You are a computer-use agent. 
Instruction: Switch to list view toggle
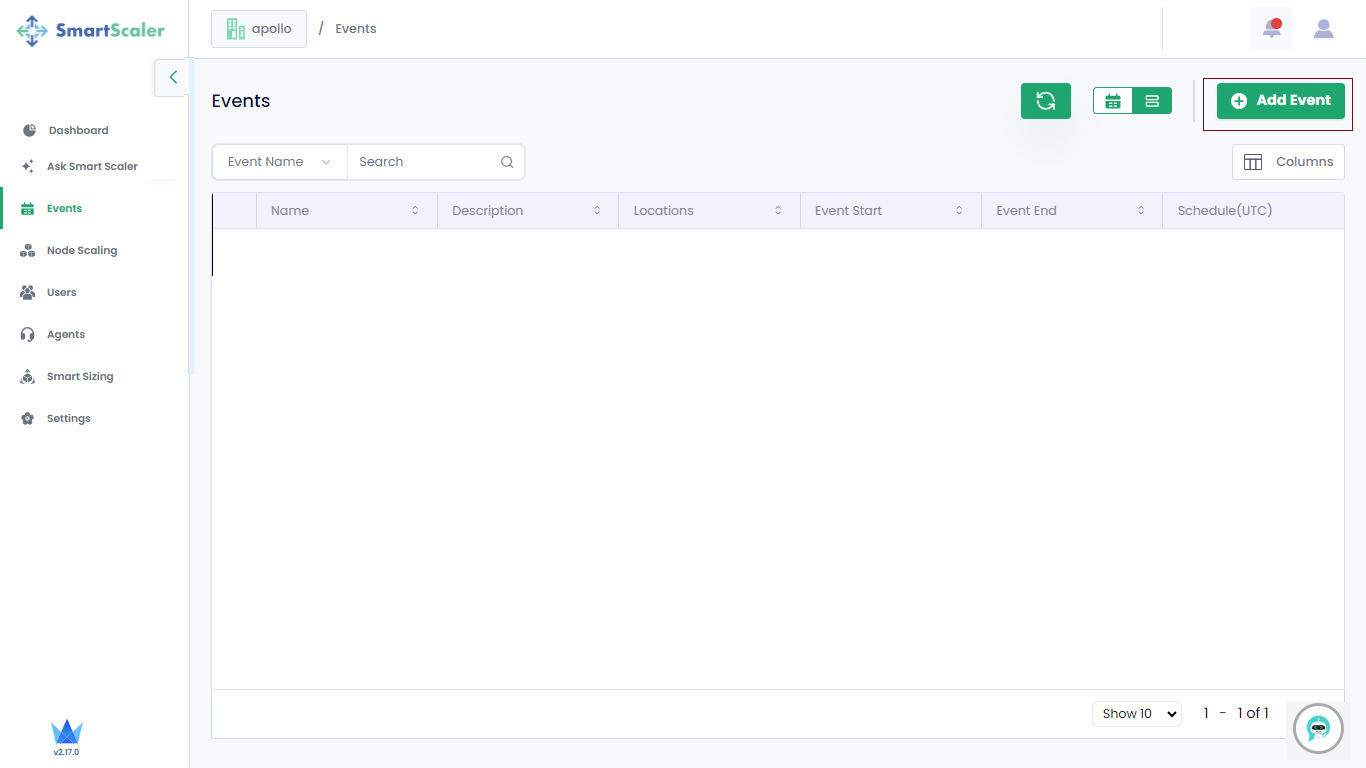click(1152, 101)
